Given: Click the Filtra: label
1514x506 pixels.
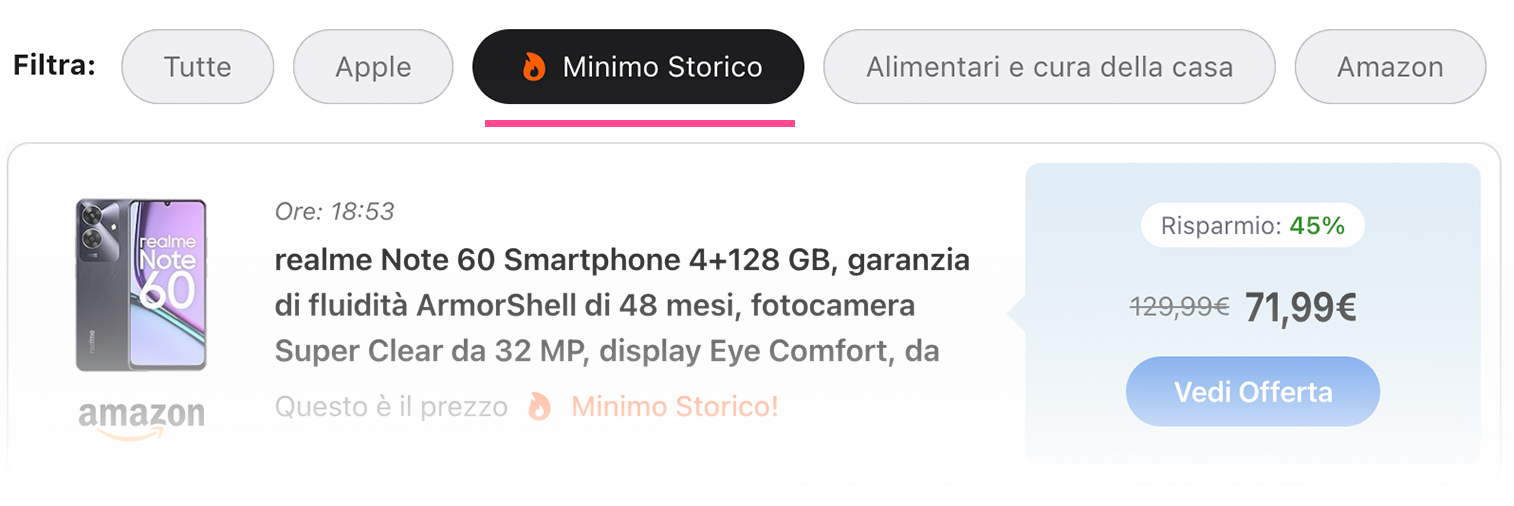Looking at the screenshot, I should pyautogui.click(x=54, y=66).
